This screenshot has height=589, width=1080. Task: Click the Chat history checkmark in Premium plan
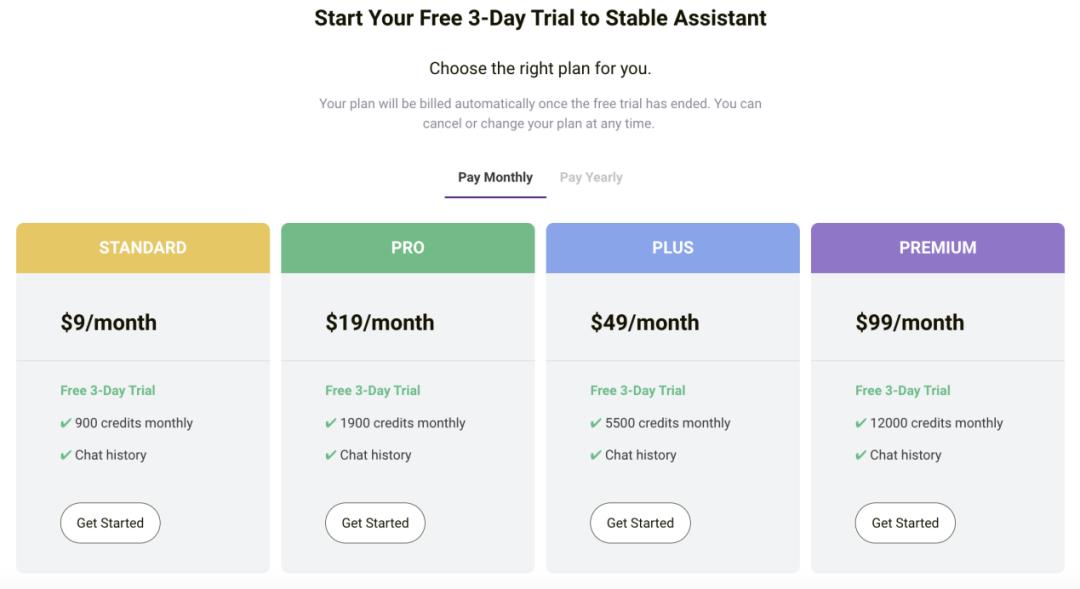click(861, 456)
